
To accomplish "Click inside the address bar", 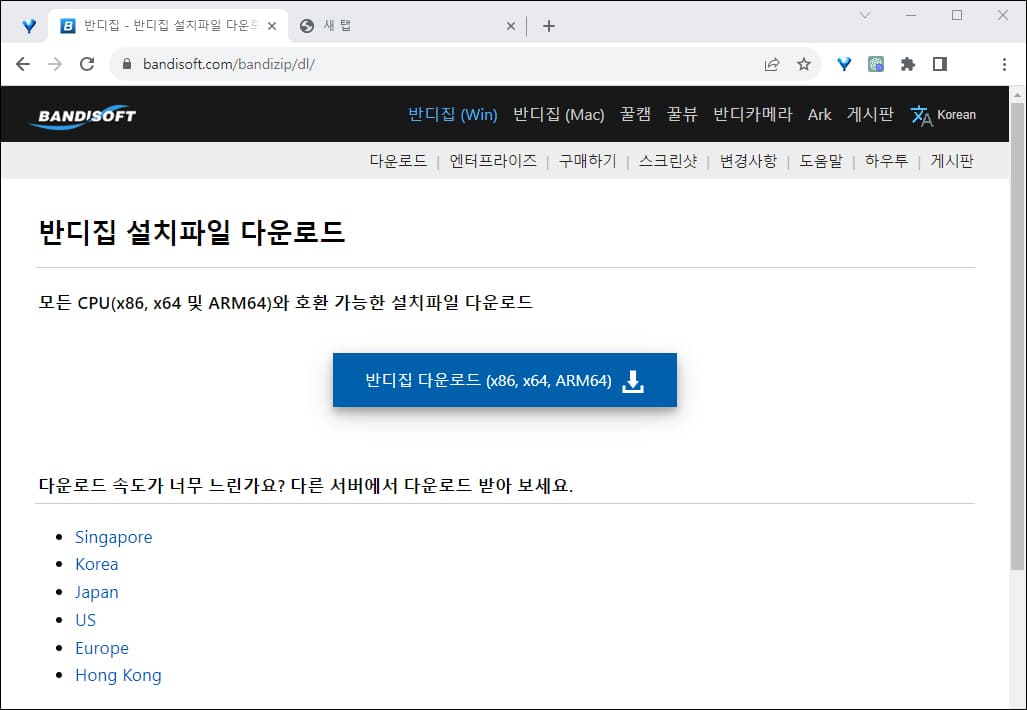I will coord(300,62).
